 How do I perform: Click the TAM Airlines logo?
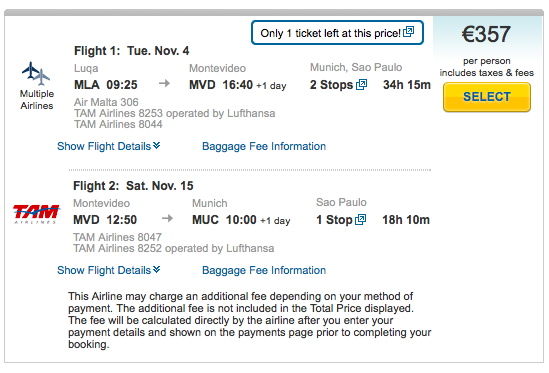pos(36,214)
